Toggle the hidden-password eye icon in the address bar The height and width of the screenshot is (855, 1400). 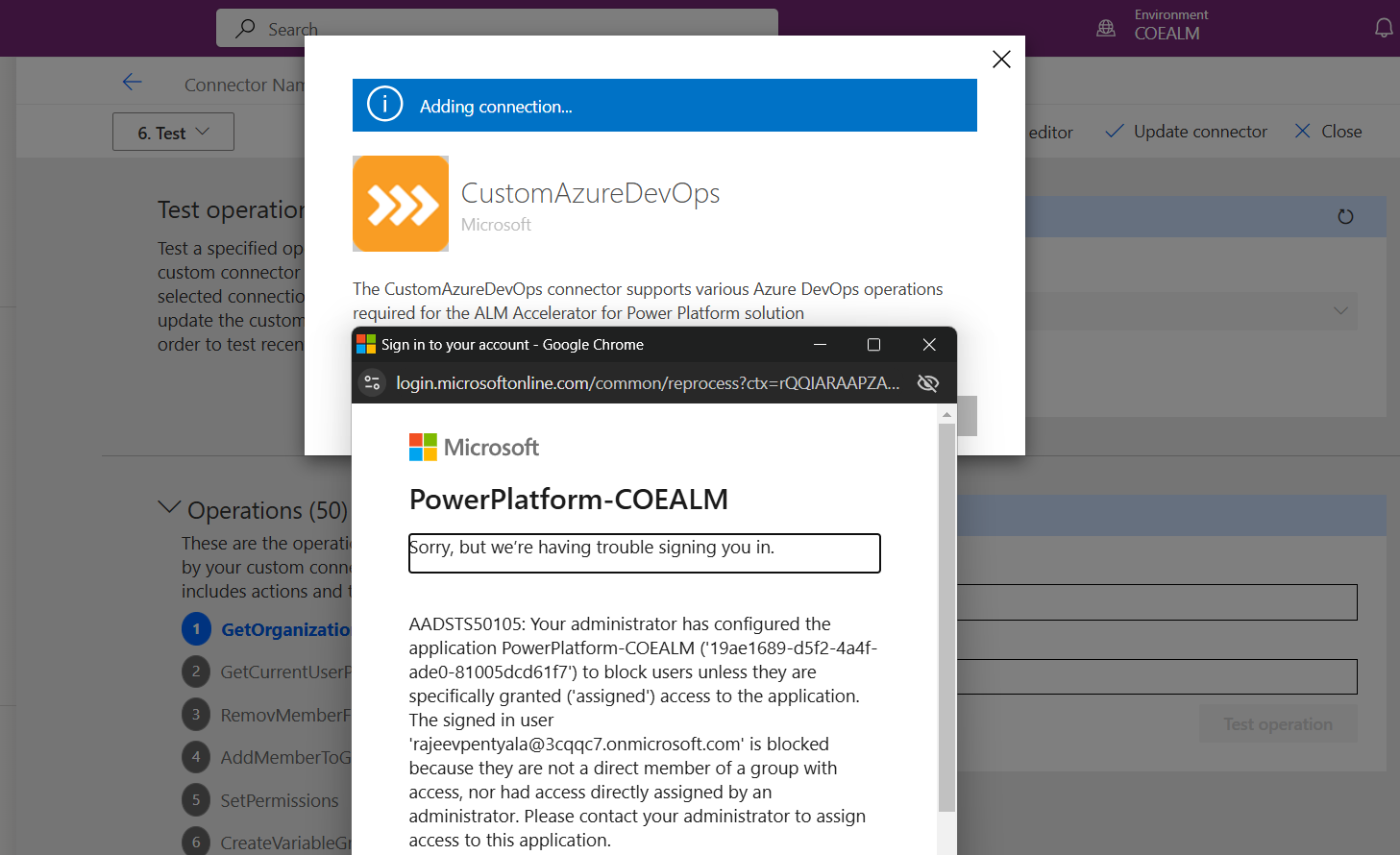(x=927, y=382)
